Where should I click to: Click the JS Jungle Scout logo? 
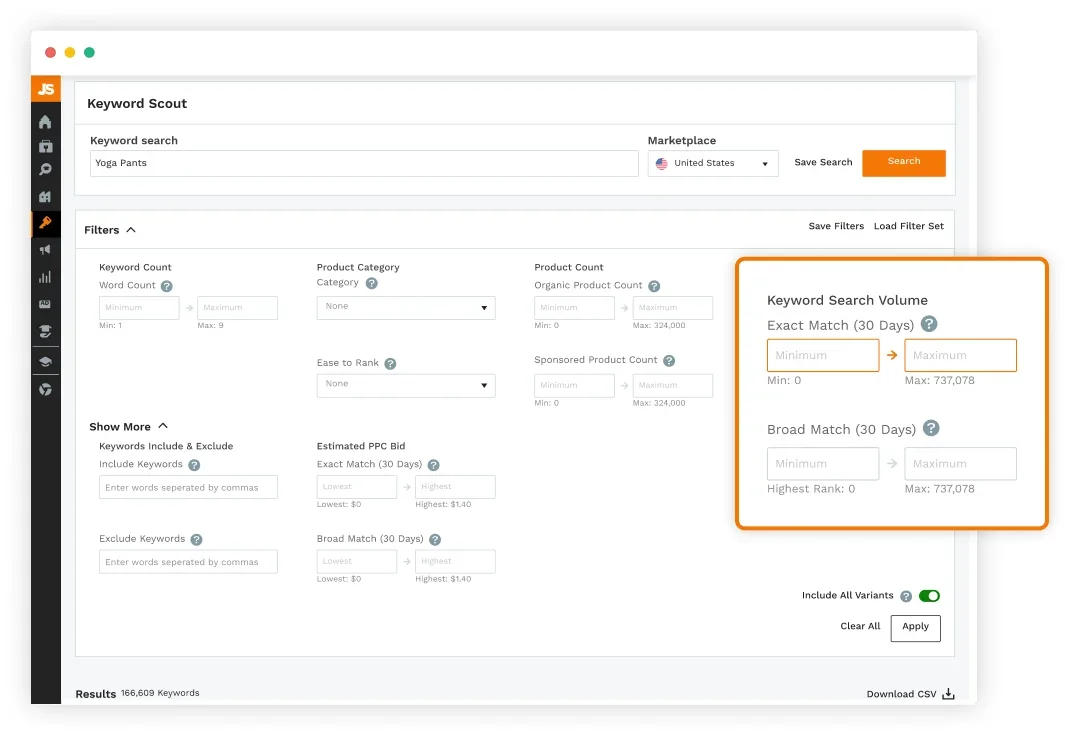pyautogui.click(x=46, y=89)
